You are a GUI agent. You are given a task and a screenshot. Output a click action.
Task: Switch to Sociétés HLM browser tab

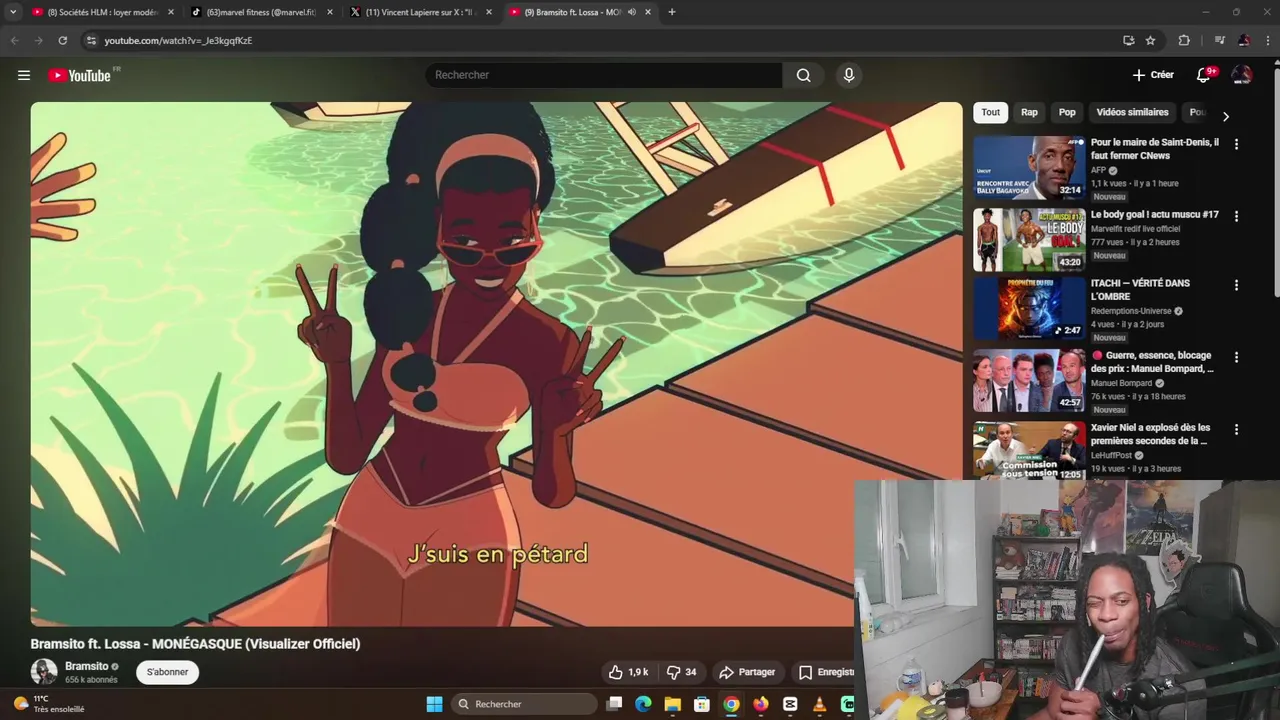103,12
